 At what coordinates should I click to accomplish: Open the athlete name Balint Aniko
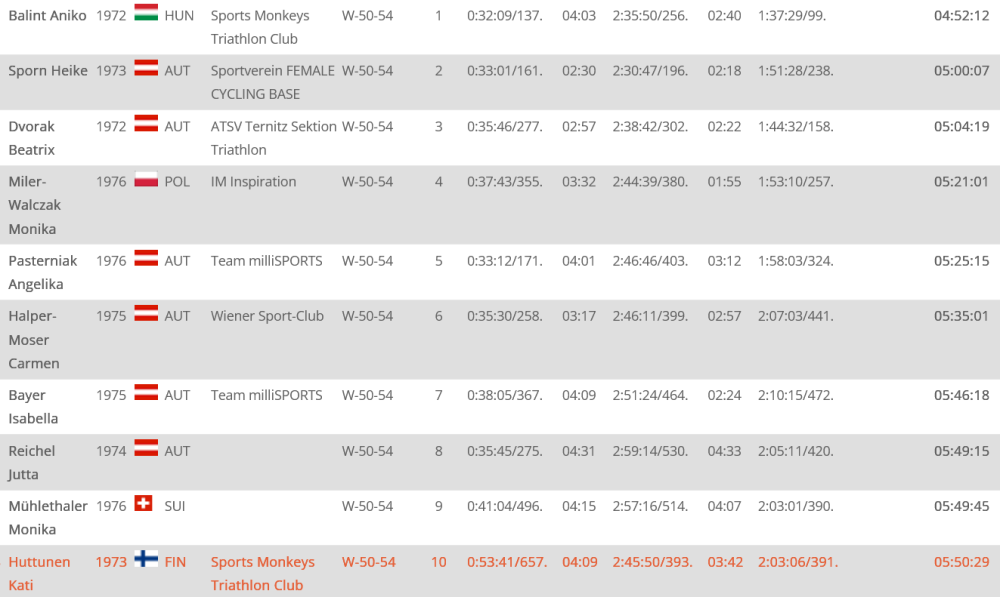coord(47,15)
